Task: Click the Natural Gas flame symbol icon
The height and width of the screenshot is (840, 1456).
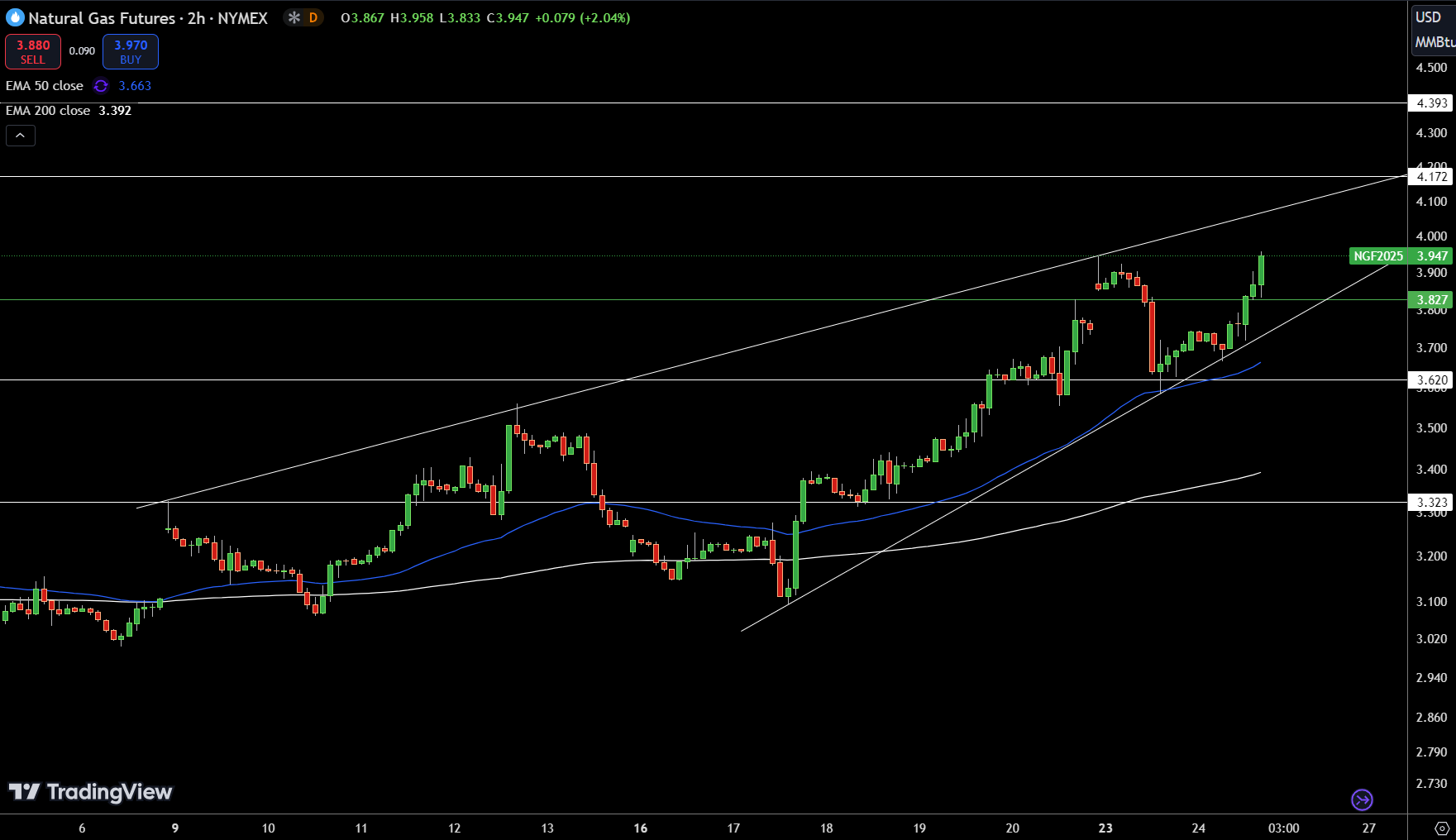Action: tap(15, 17)
